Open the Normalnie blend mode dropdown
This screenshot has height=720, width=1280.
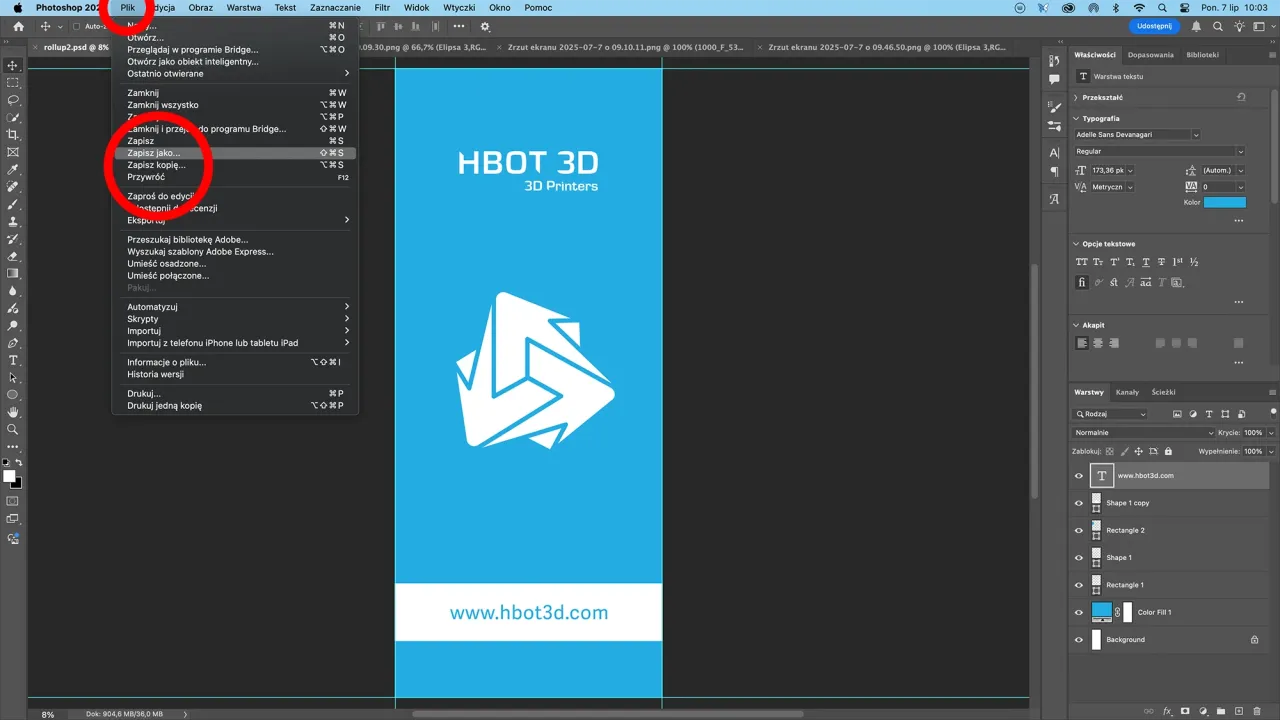(x=1143, y=433)
